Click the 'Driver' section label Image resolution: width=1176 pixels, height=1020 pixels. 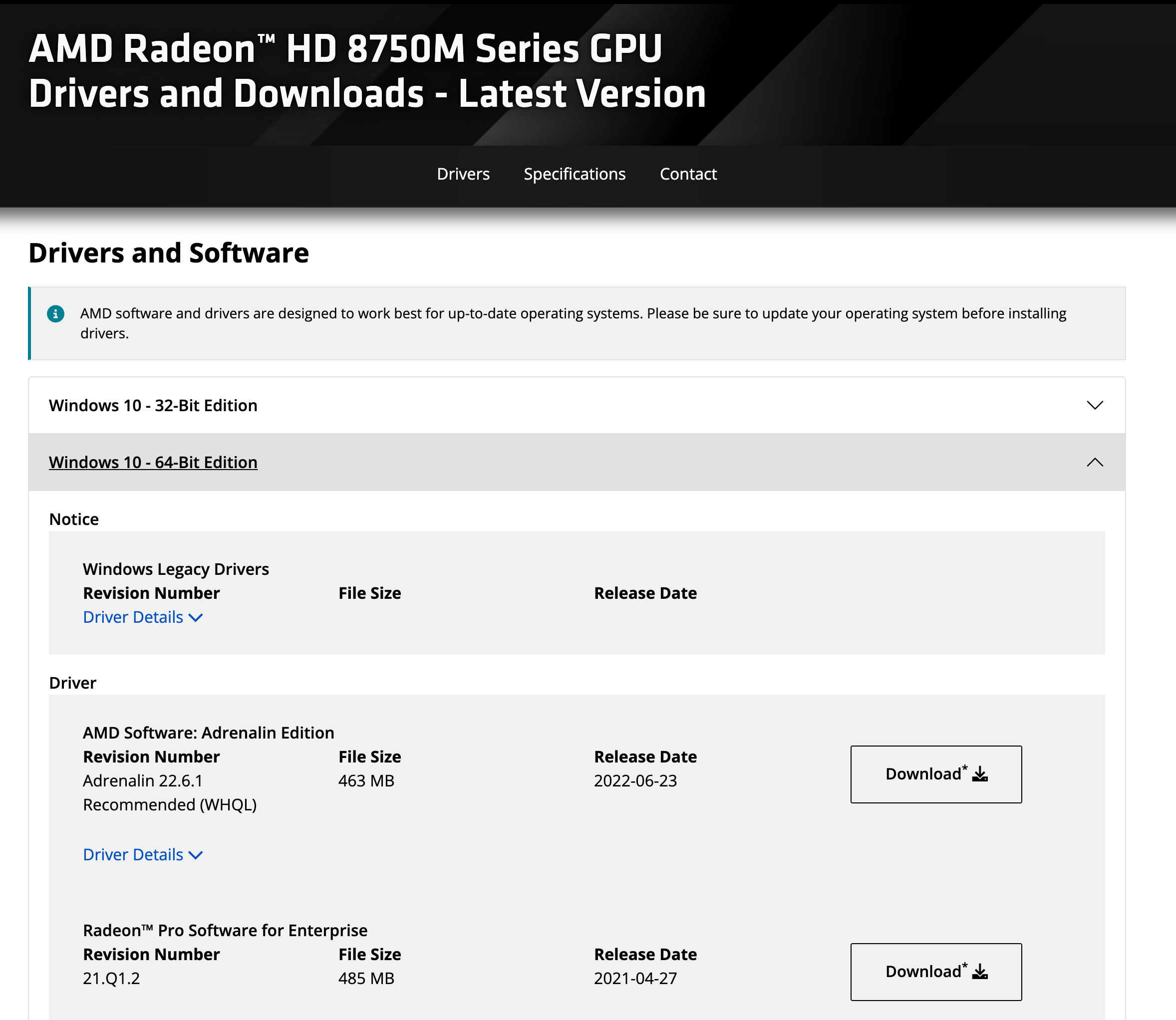click(x=73, y=683)
